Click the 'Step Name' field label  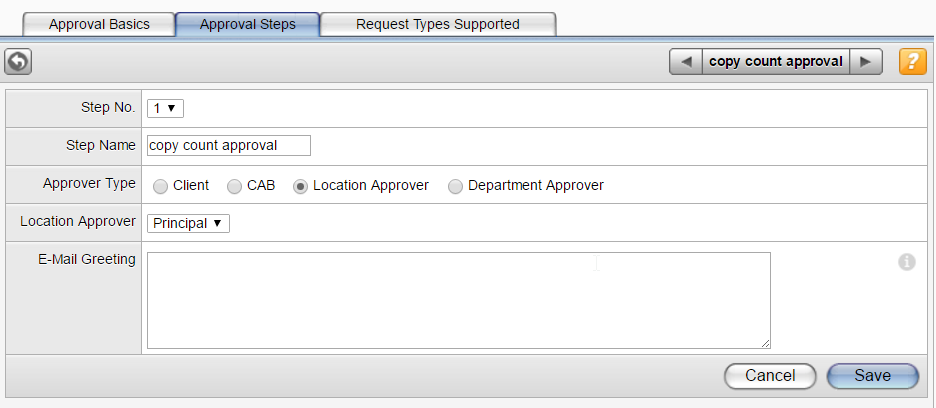[101, 145]
